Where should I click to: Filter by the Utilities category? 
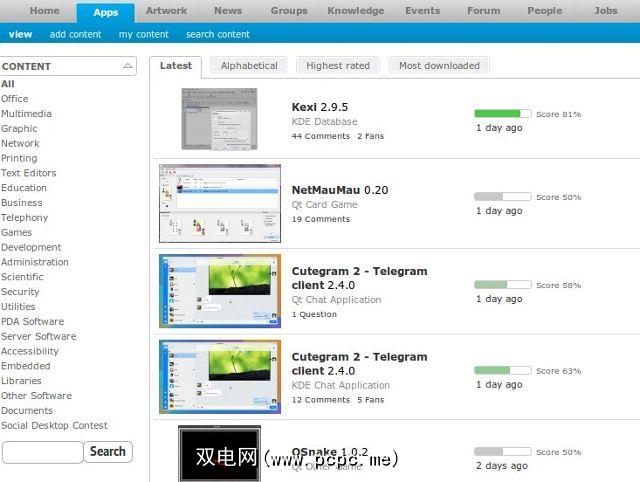pos(18,307)
